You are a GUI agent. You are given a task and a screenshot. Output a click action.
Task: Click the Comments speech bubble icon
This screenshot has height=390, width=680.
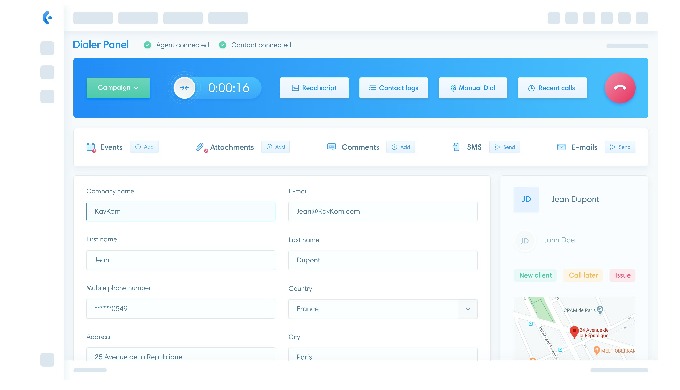tap(331, 147)
